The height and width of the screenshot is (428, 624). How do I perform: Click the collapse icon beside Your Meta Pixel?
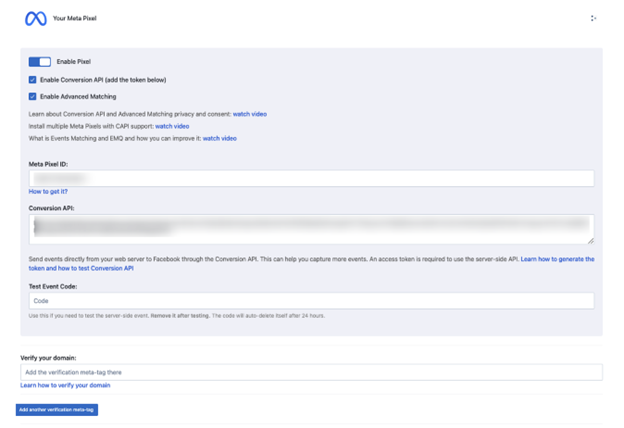click(x=593, y=18)
